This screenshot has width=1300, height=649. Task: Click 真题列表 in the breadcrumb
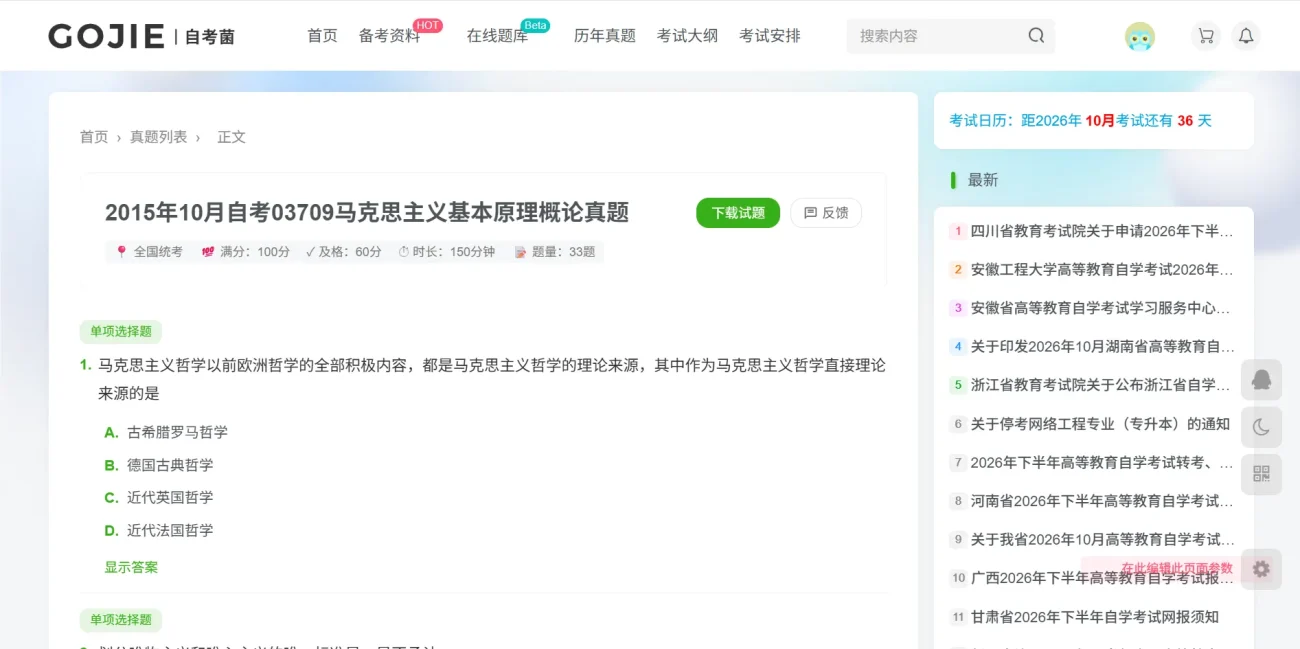[158, 137]
